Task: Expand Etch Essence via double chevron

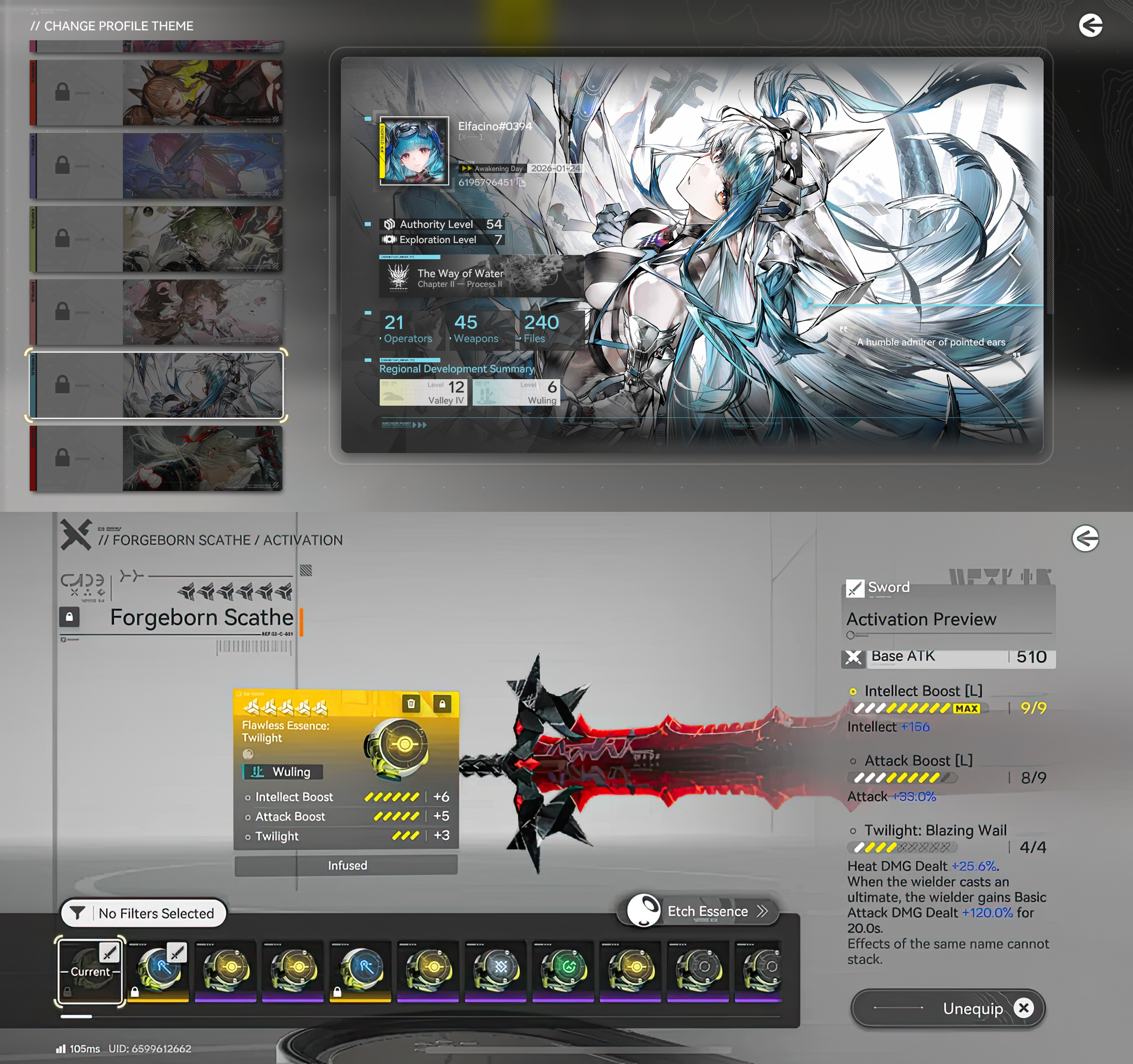Action: 763,911
